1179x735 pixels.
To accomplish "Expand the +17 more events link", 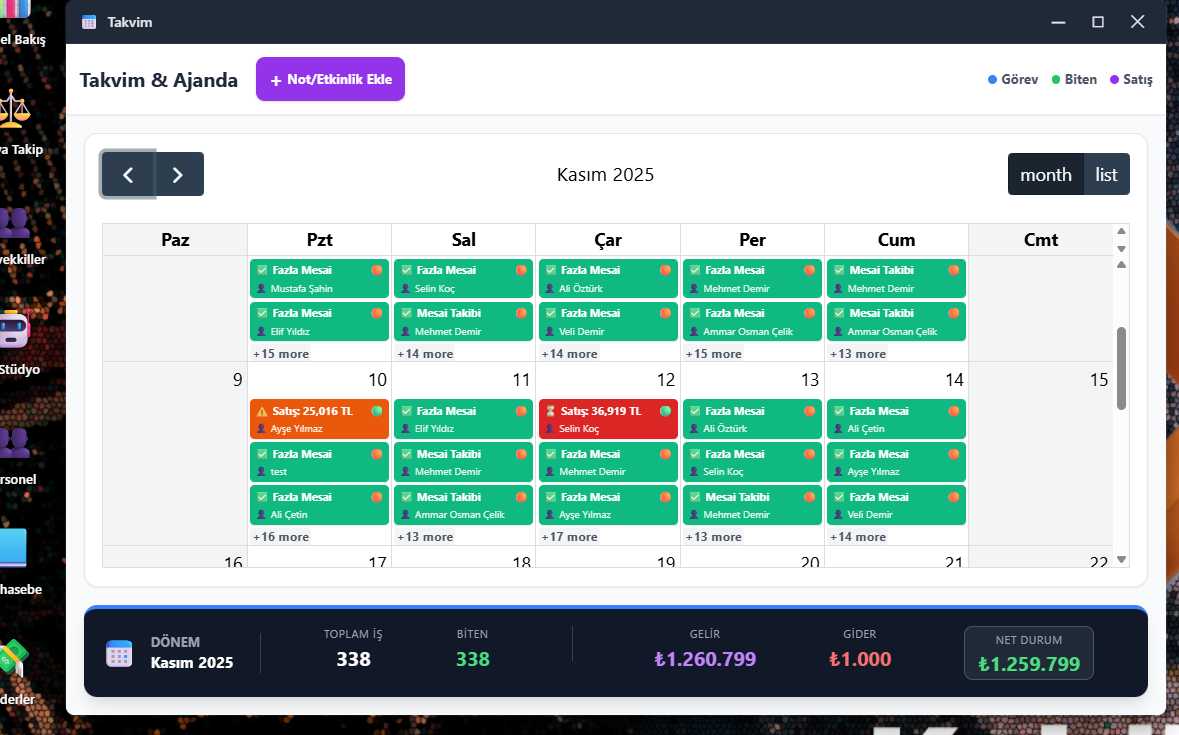I will coord(569,537).
